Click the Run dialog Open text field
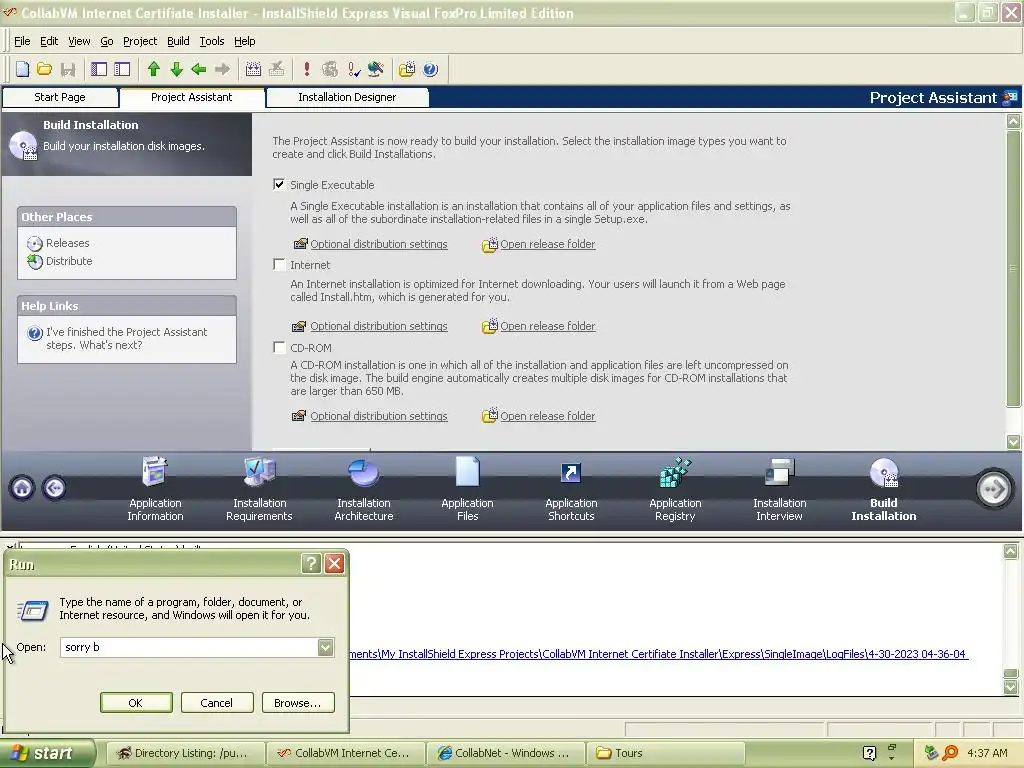This screenshot has width=1024, height=768. pyautogui.click(x=189, y=647)
